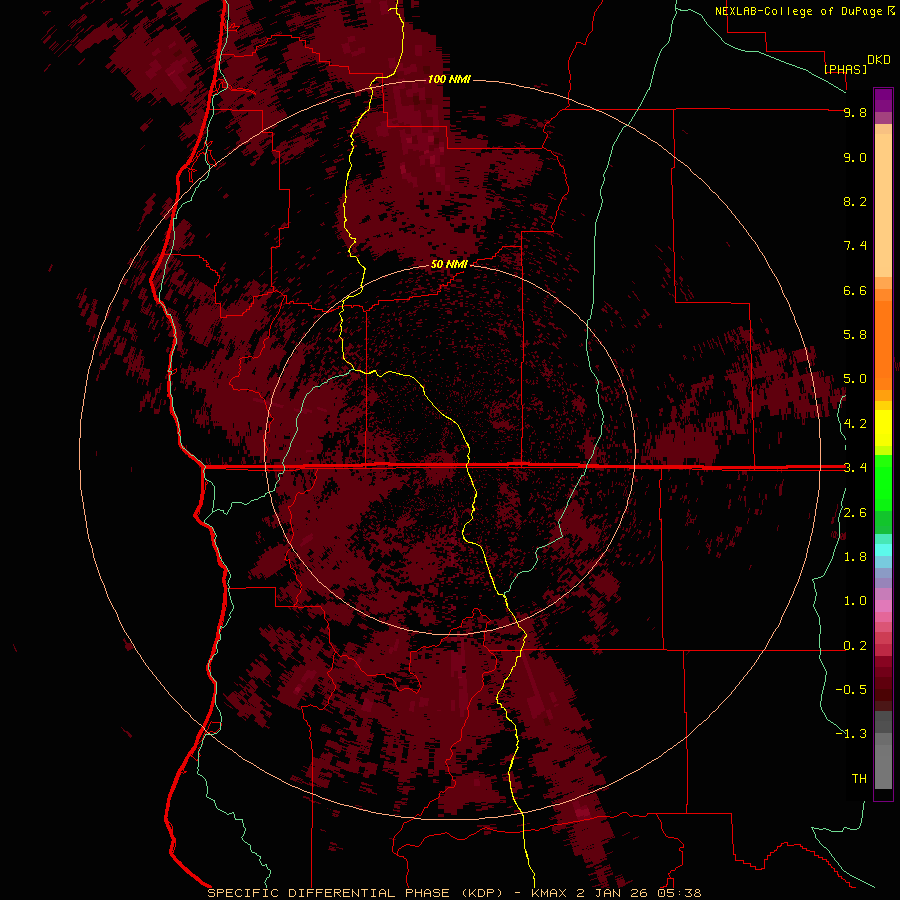The width and height of the screenshot is (900, 900).
Task: Click the 1.0 value on color scale
Action: (x=855, y=601)
